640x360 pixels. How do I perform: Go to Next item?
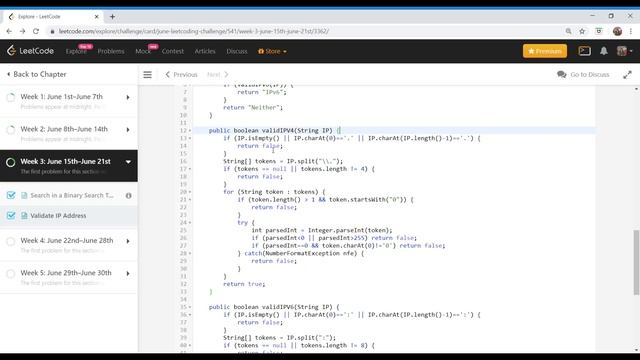pos(218,75)
